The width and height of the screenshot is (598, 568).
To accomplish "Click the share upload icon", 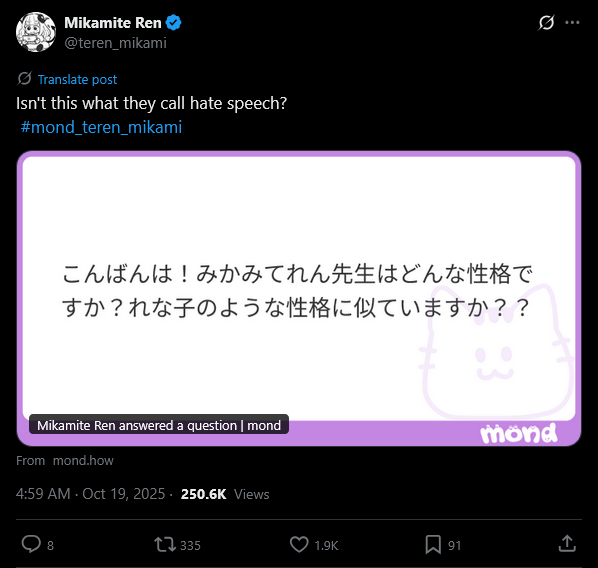I will pos(567,544).
